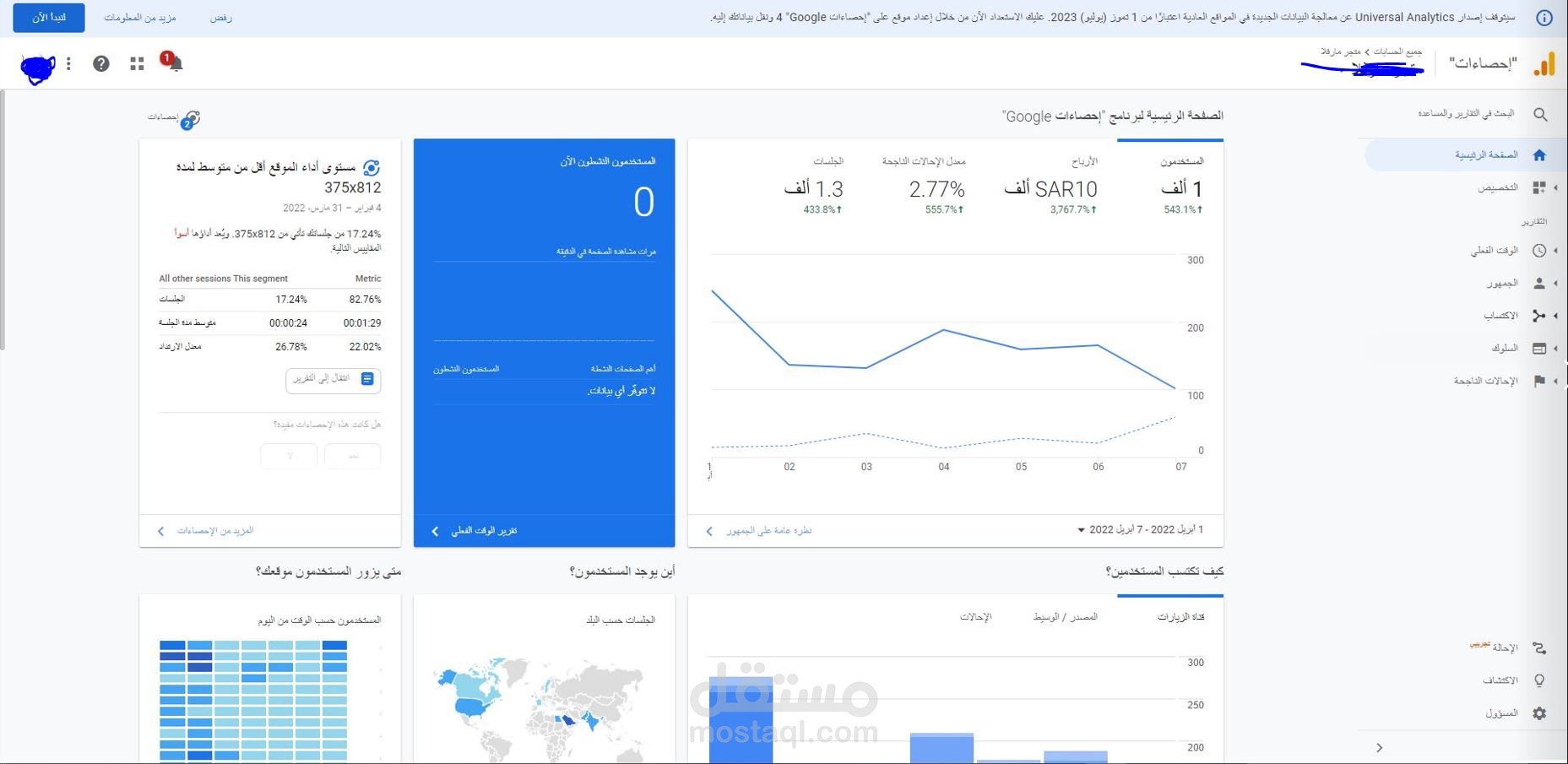Screen dimensions: 1568x764
Task: Open the نظرة عامة على الجمهور link
Action: coord(760,531)
